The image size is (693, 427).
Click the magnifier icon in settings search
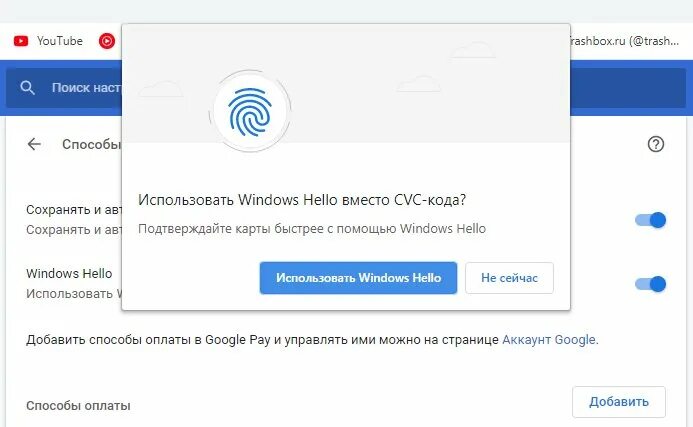coord(27,88)
